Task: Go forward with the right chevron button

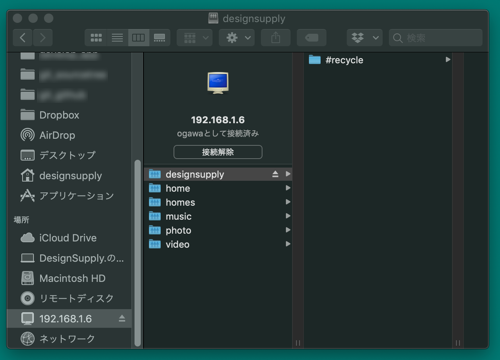Action: 42,38
